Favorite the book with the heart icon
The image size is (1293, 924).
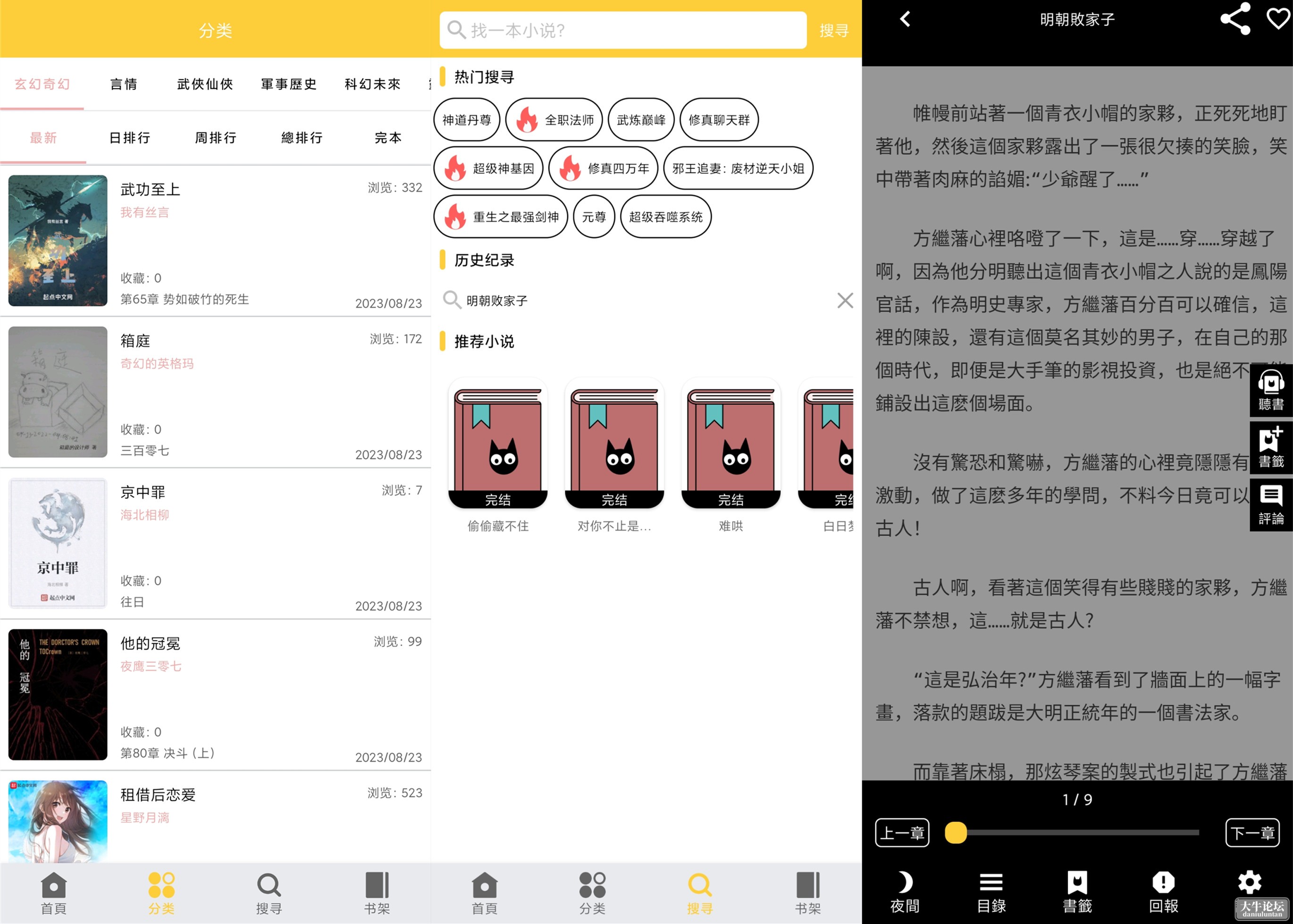pos(1278,19)
